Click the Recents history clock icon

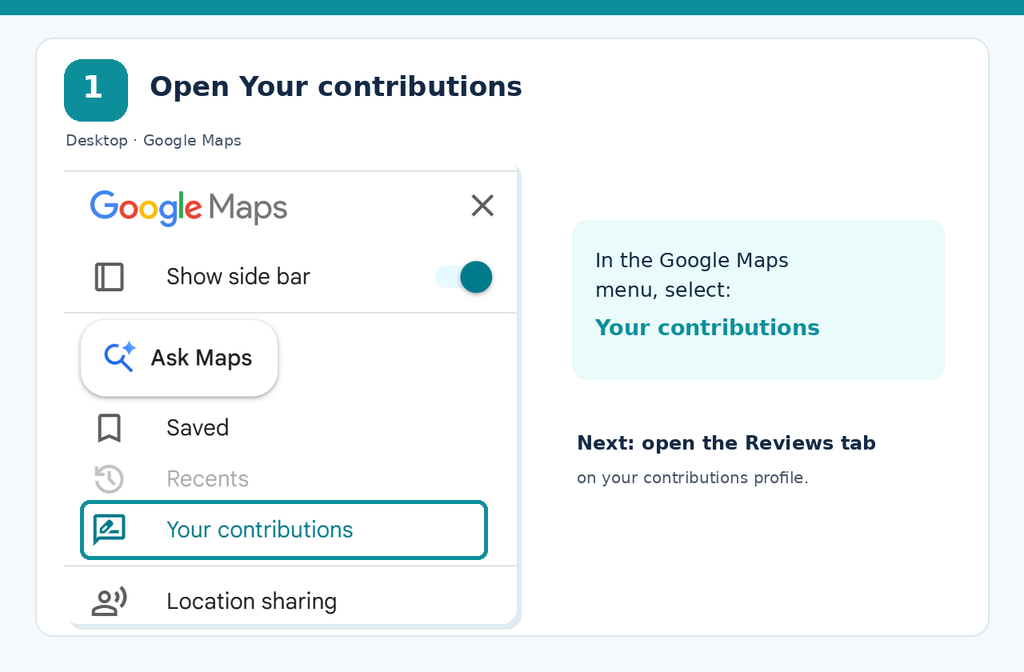click(109, 479)
